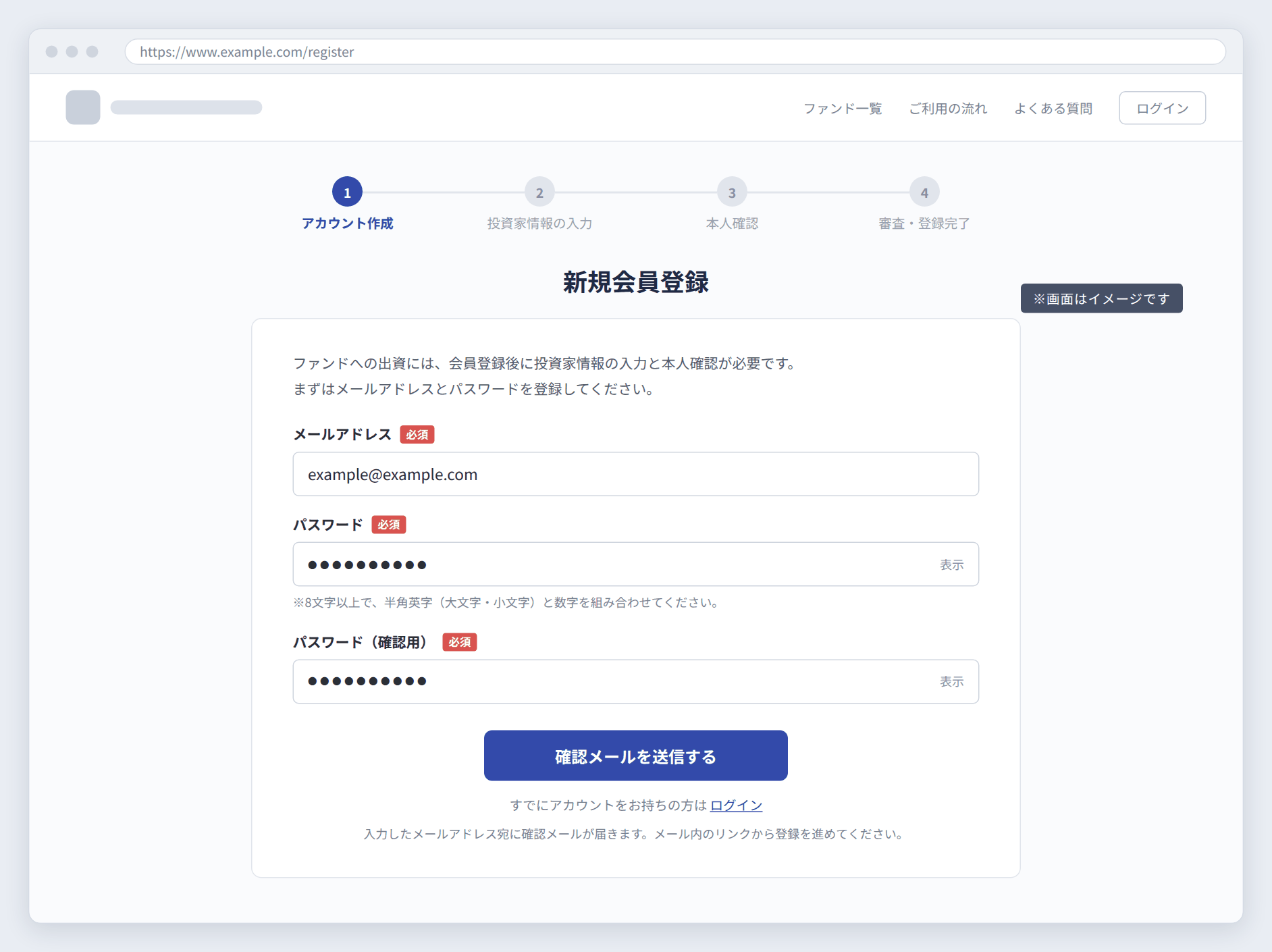Image resolution: width=1272 pixels, height=952 pixels.
Task: Click the site logo placeholder icon
Action: (82, 107)
